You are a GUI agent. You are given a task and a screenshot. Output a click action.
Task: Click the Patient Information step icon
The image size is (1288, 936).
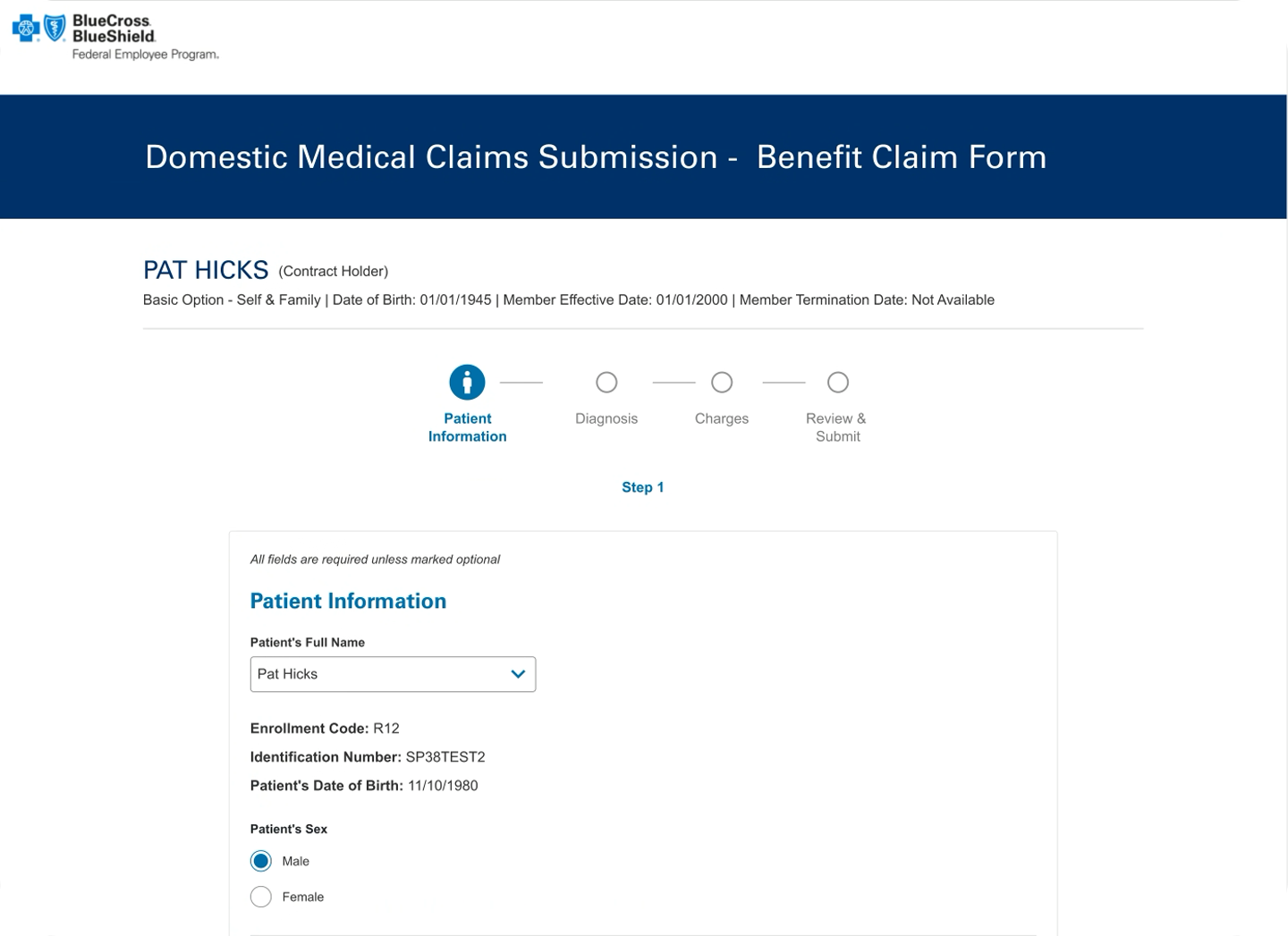pos(467,383)
